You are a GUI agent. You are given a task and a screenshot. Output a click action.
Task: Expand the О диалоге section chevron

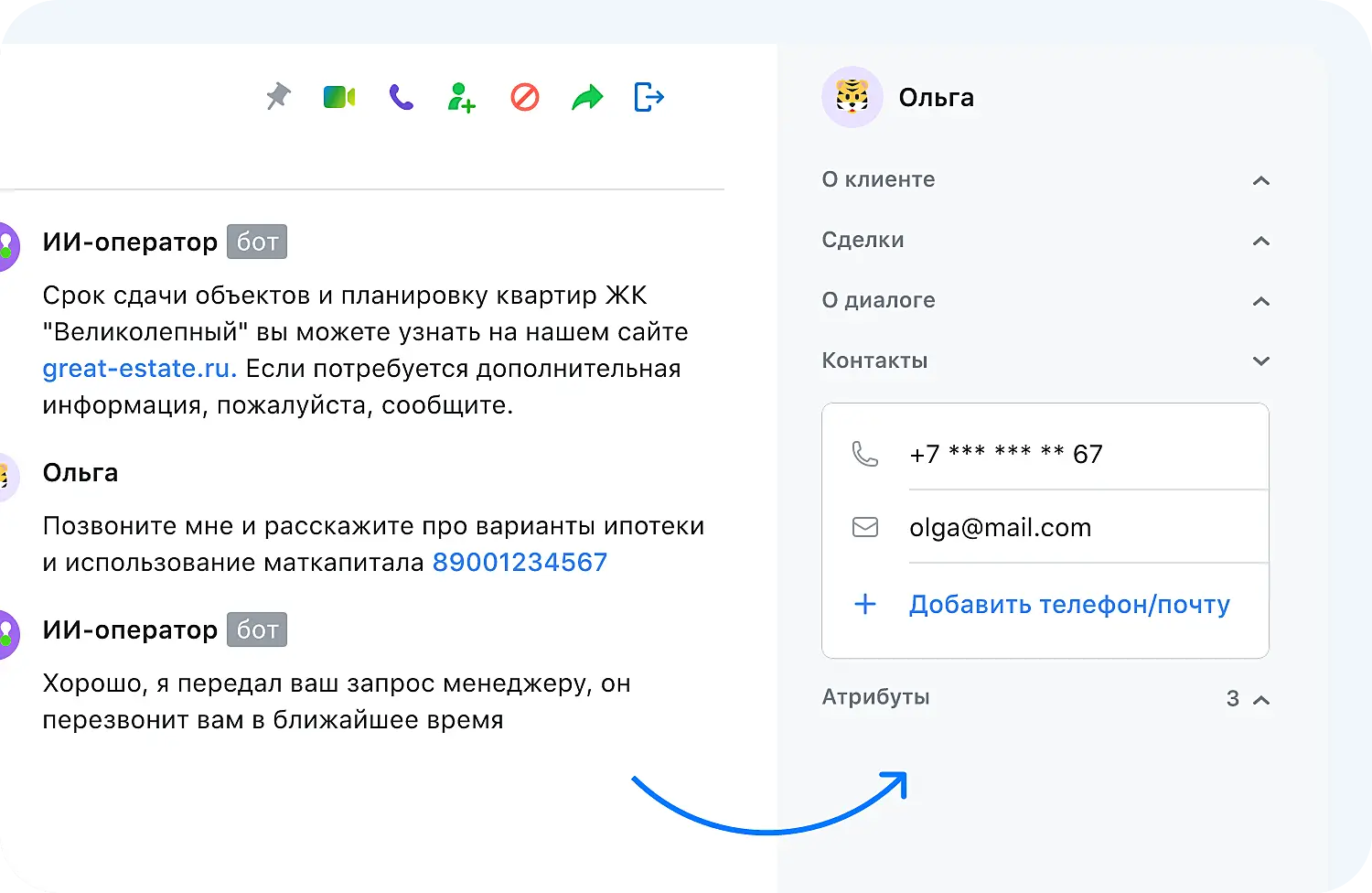[1261, 301]
